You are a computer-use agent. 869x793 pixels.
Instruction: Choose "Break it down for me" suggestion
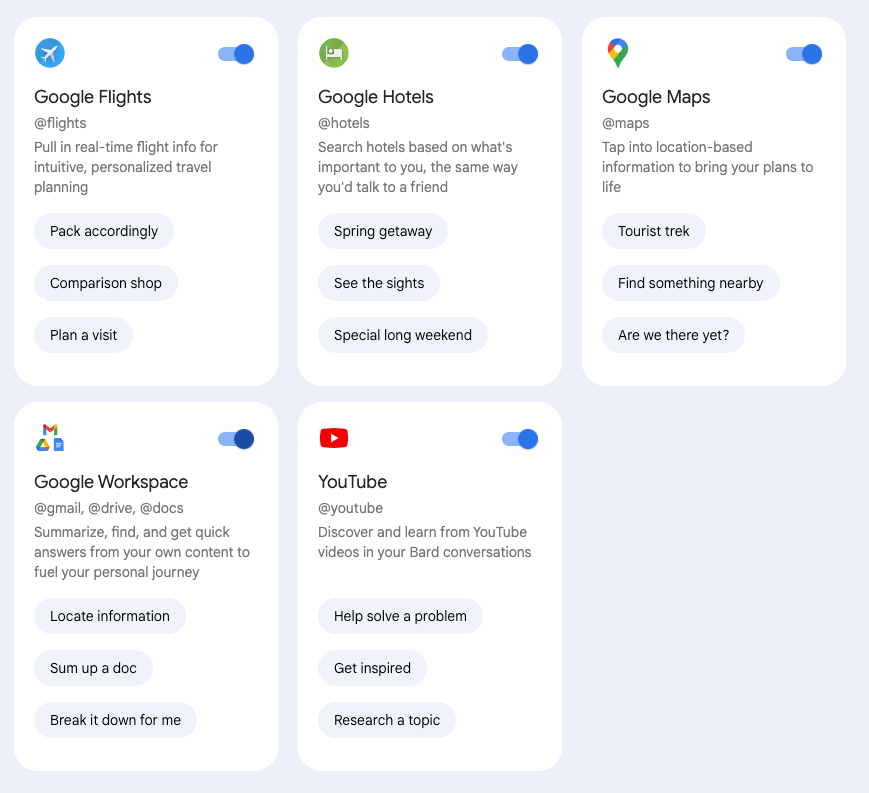115,720
